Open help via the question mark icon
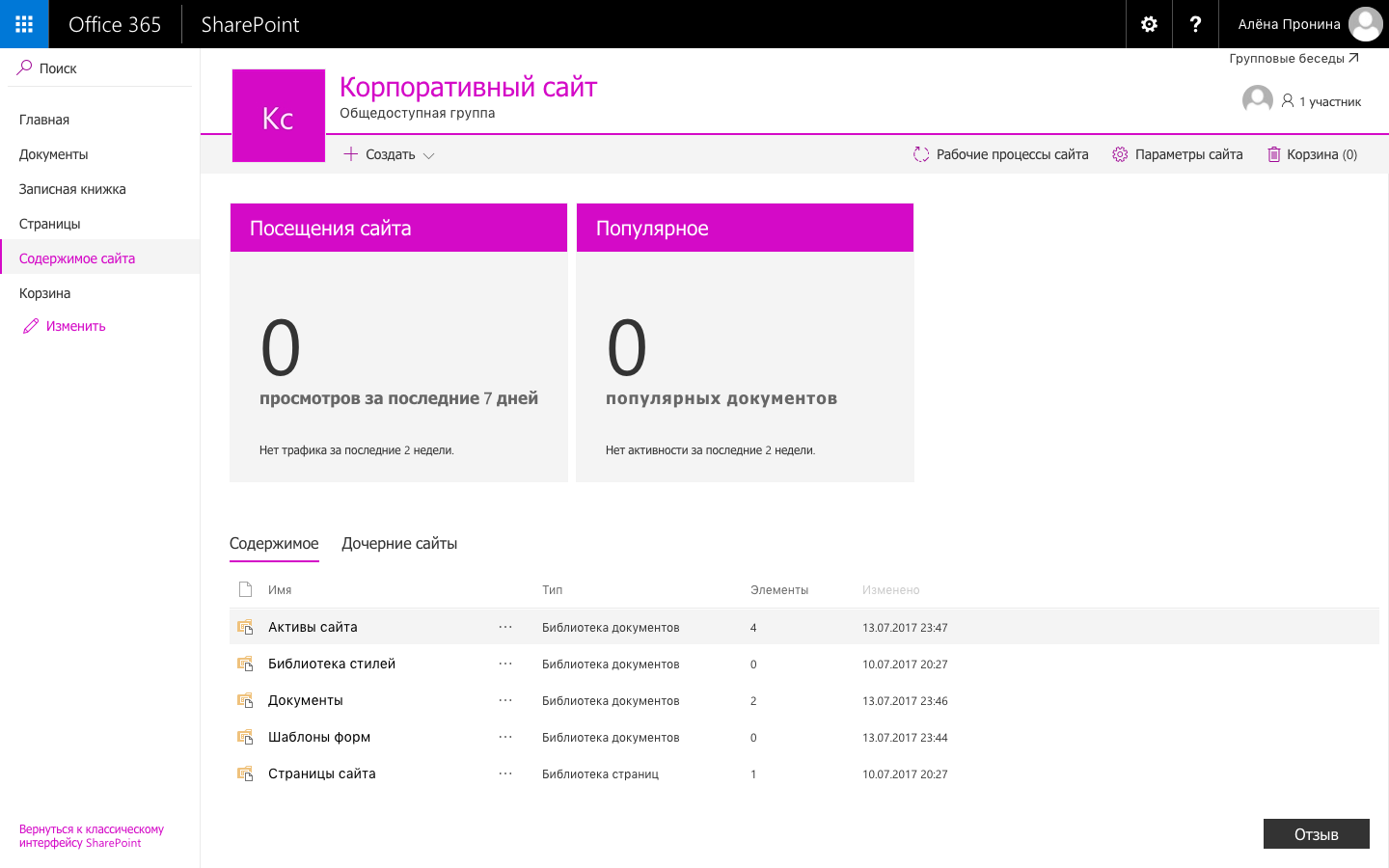1389x868 pixels. click(x=1195, y=24)
